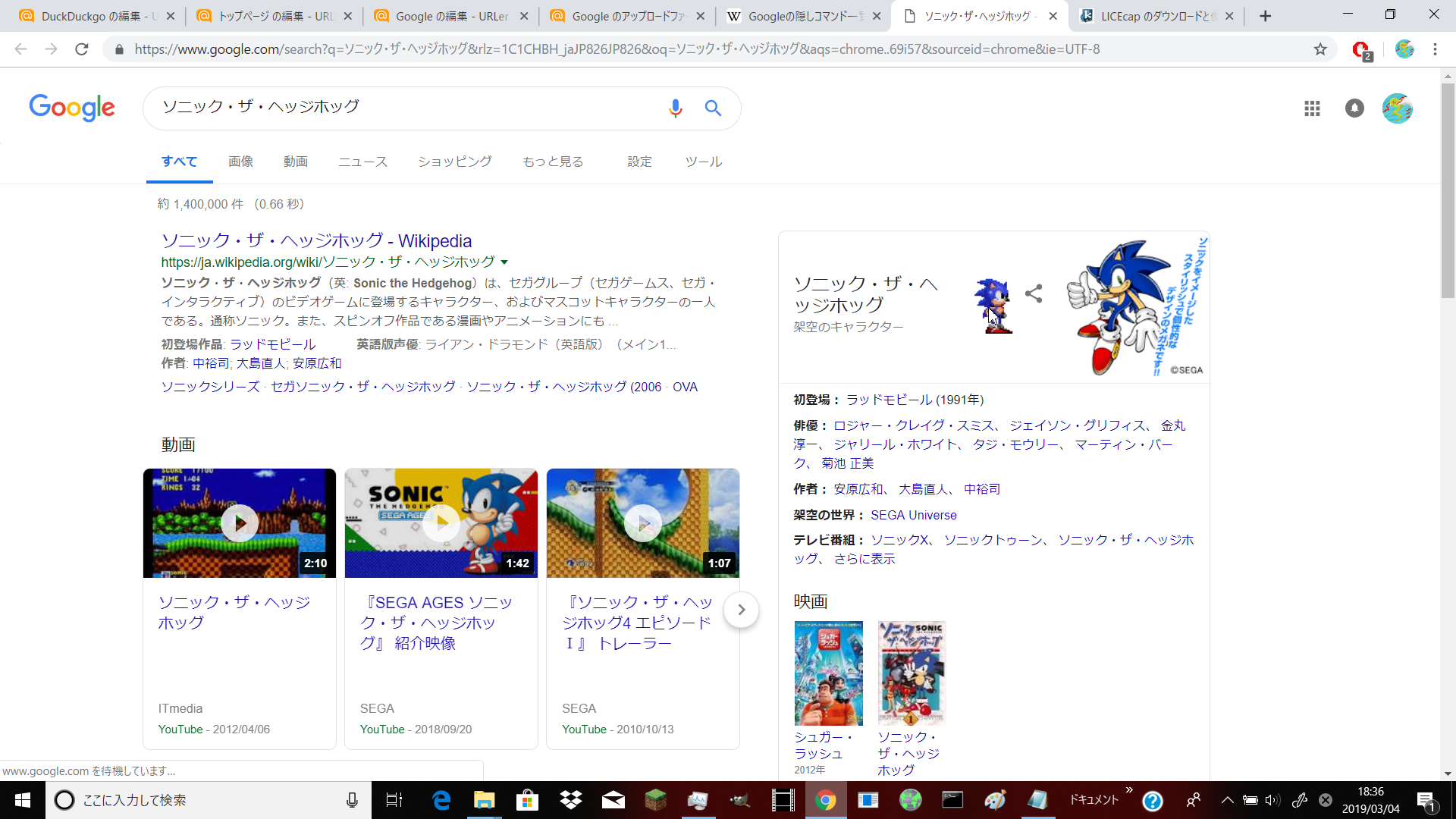Click さらに表示 to show more TV programs
1456x819 pixels.
(864, 559)
